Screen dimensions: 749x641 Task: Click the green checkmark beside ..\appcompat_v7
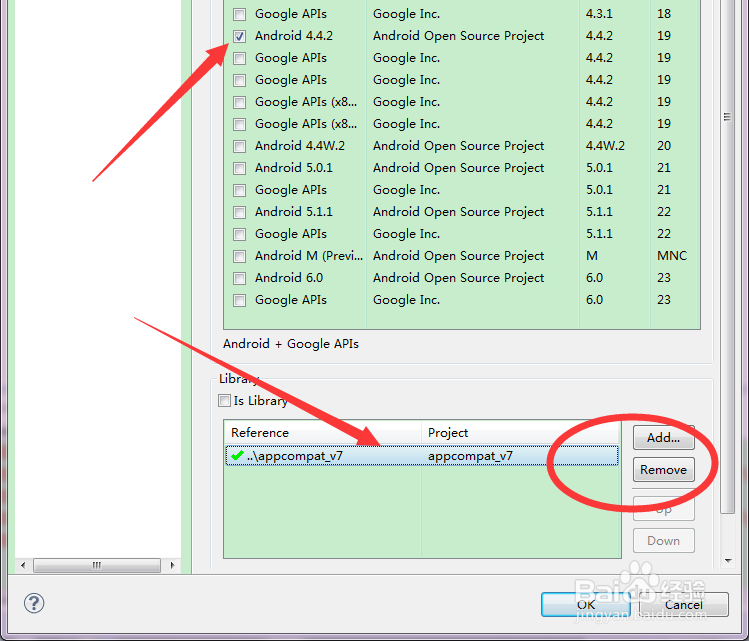point(237,455)
